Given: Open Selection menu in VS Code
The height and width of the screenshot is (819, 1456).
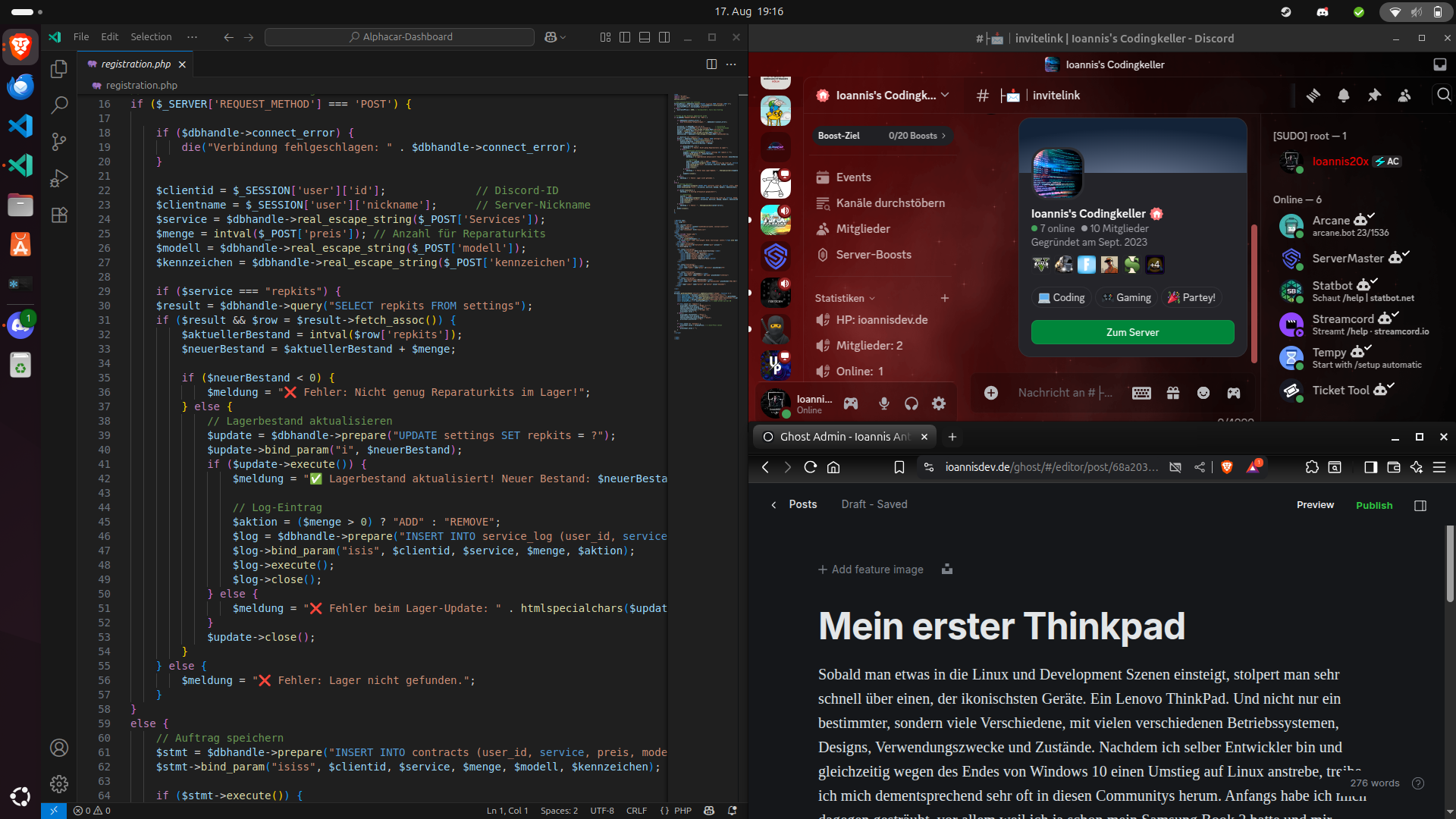Looking at the screenshot, I should (x=151, y=37).
